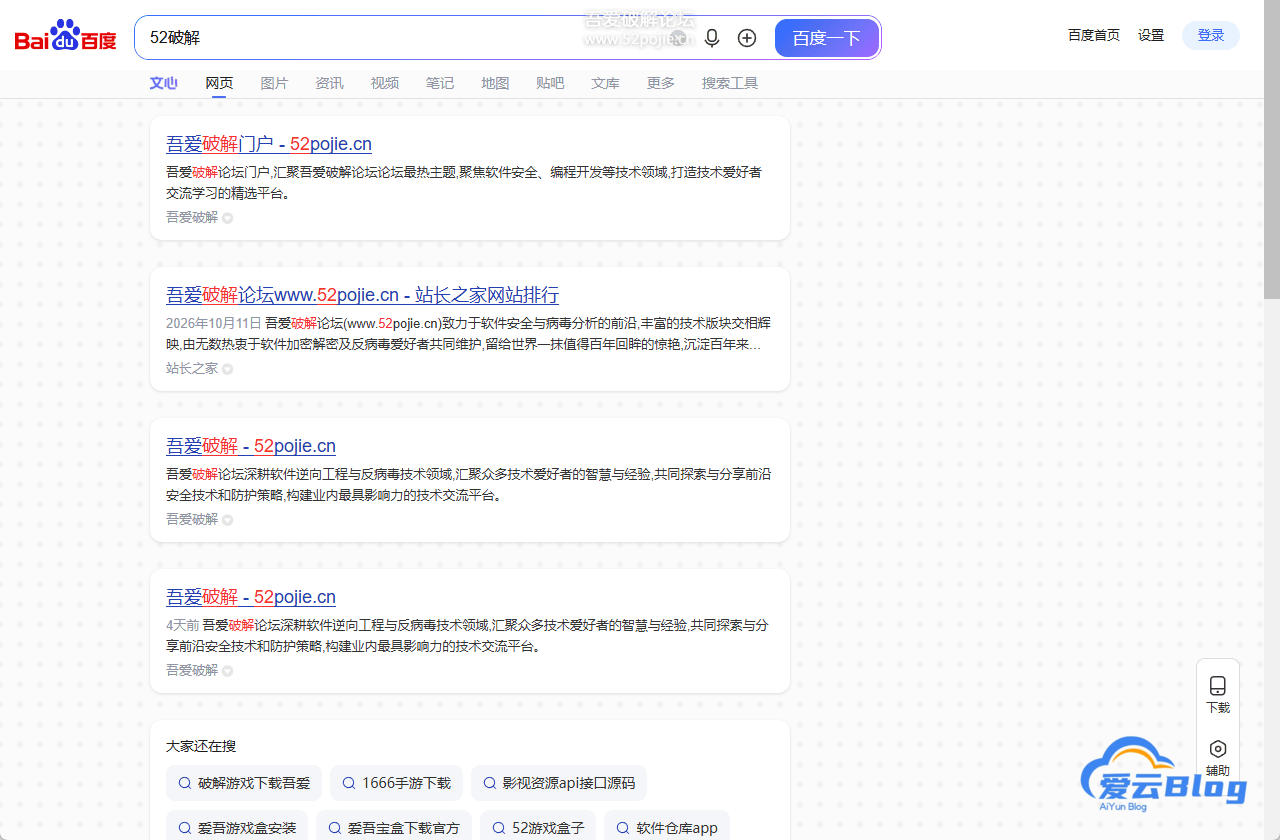Search the suggestion 1666手游下载
This screenshot has width=1280, height=840.
pos(396,783)
